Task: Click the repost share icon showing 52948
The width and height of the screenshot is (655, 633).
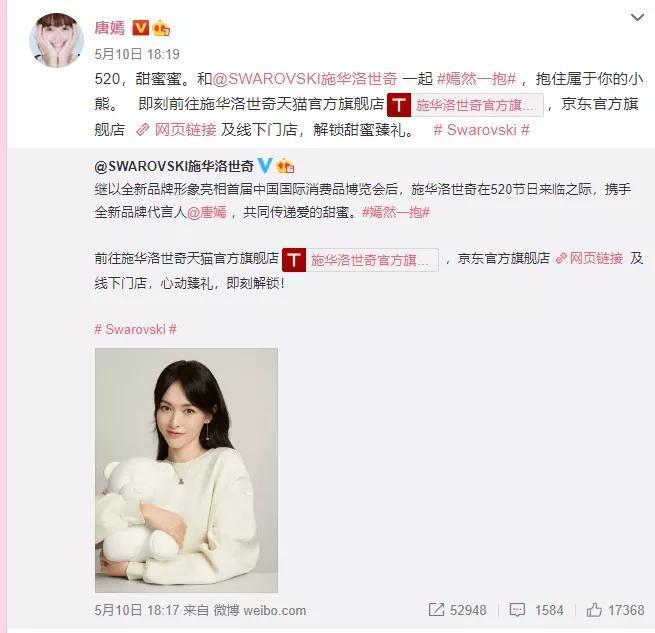Action: (457, 610)
